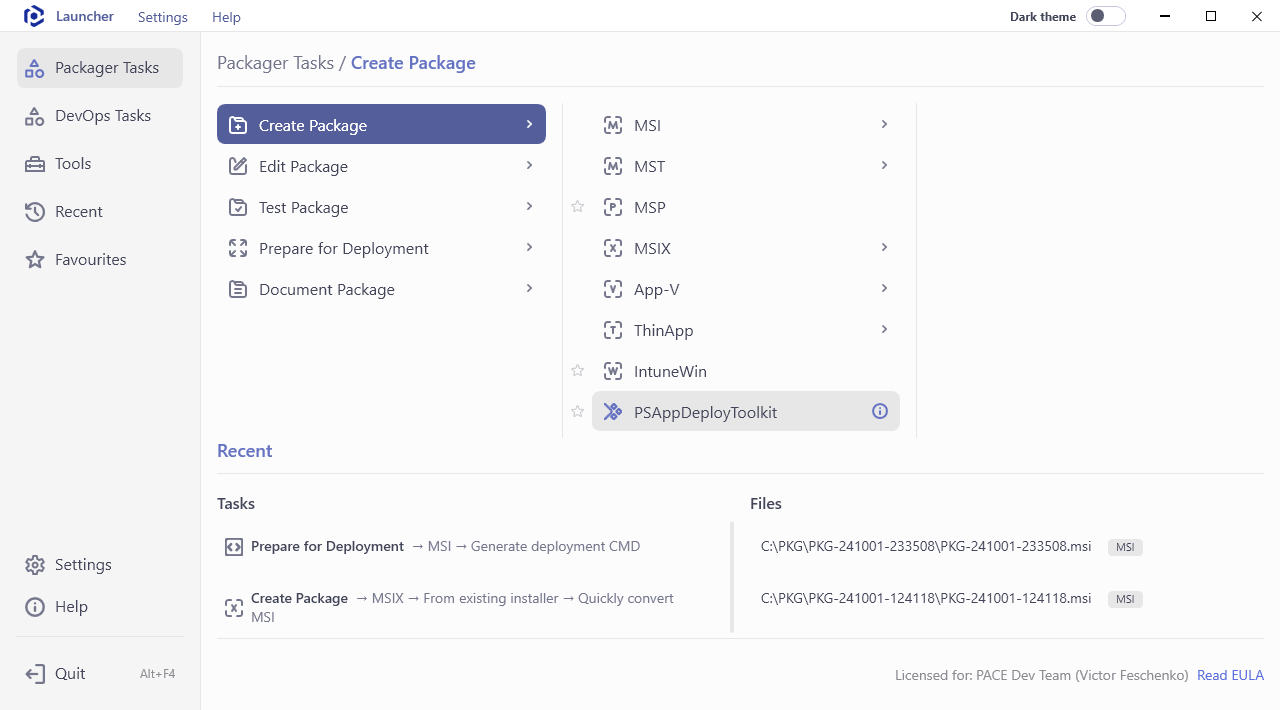Click the ThinApp format icon

[x=613, y=330]
